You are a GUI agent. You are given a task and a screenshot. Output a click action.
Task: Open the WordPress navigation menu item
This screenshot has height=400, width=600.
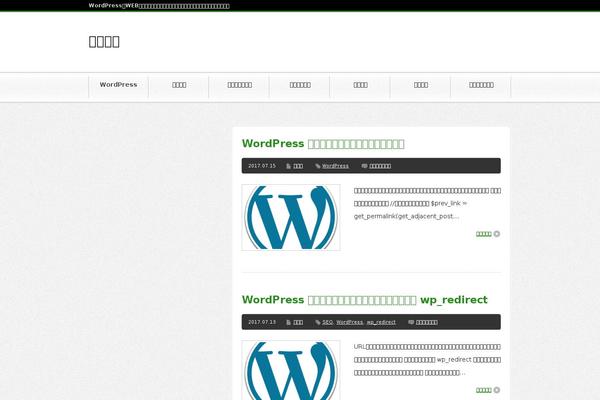[x=118, y=85]
